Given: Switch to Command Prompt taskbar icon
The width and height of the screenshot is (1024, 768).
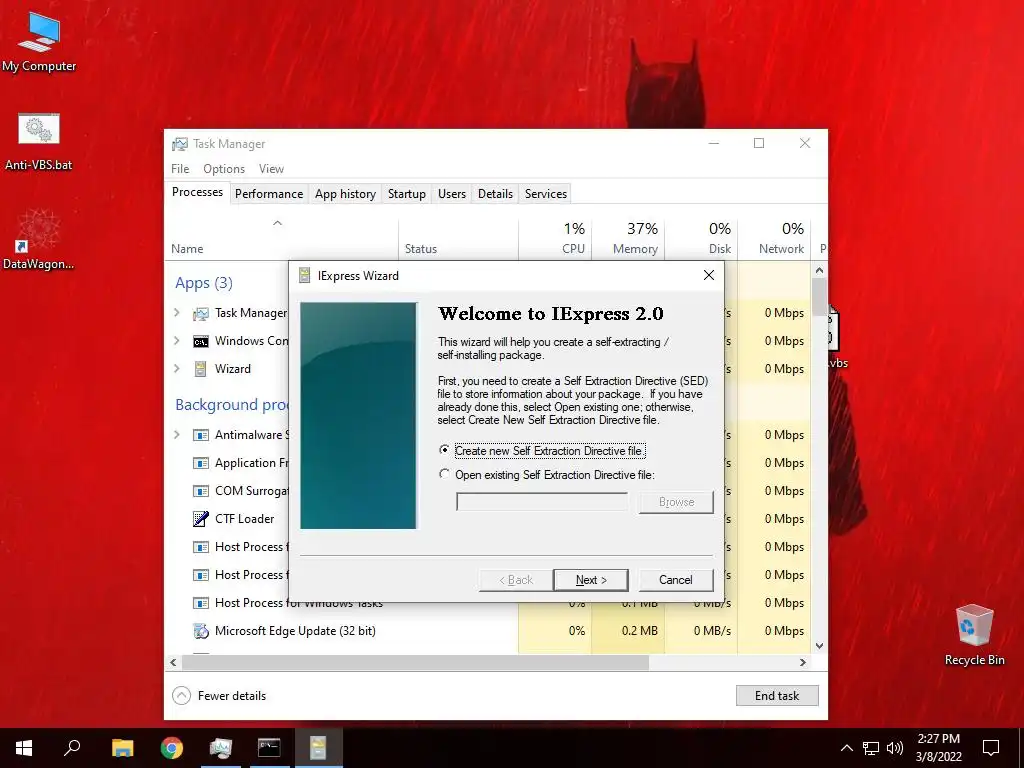Looking at the screenshot, I should [x=269, y=748].
